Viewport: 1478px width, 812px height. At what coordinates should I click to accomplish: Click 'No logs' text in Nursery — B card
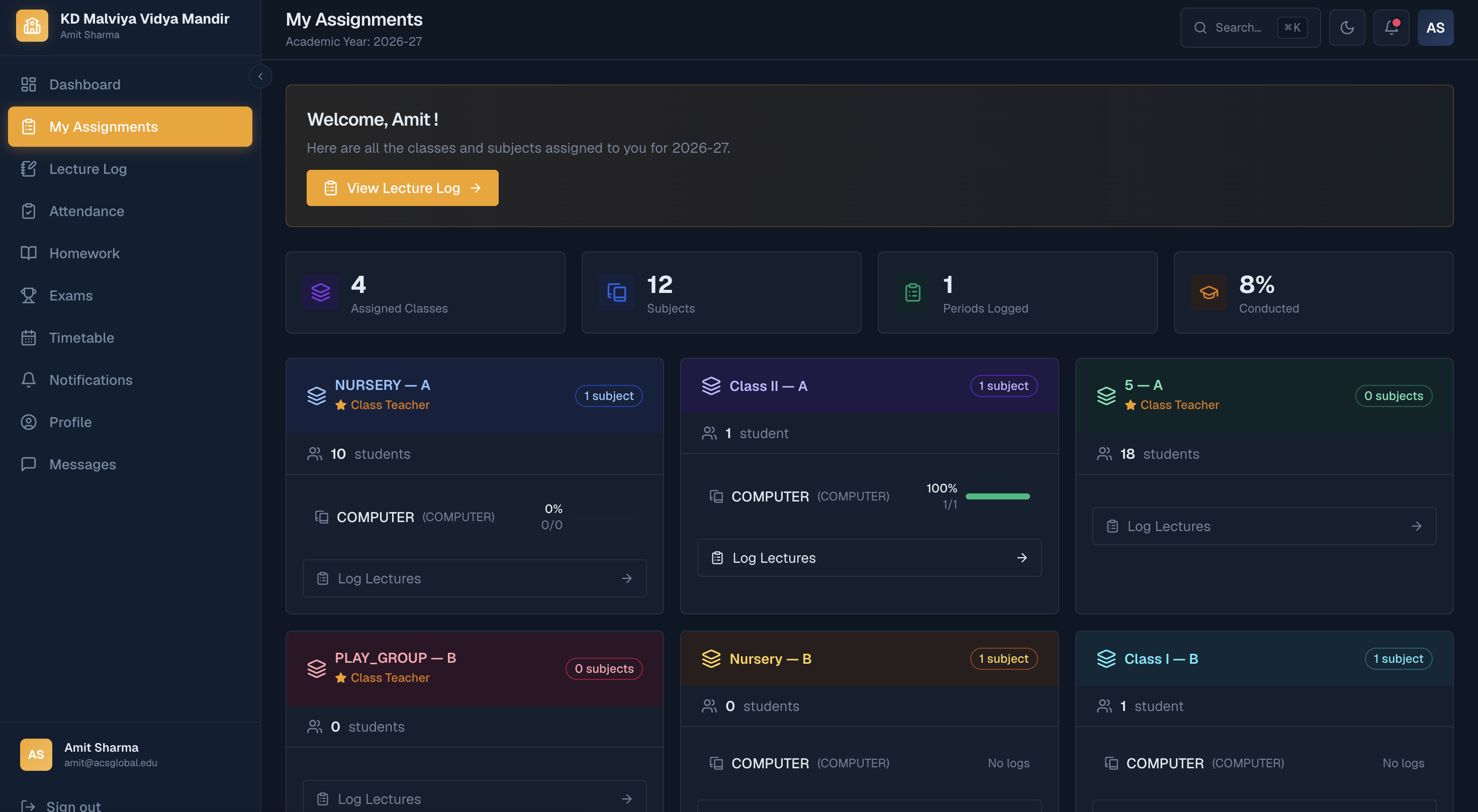click(x=1008, y=763)
